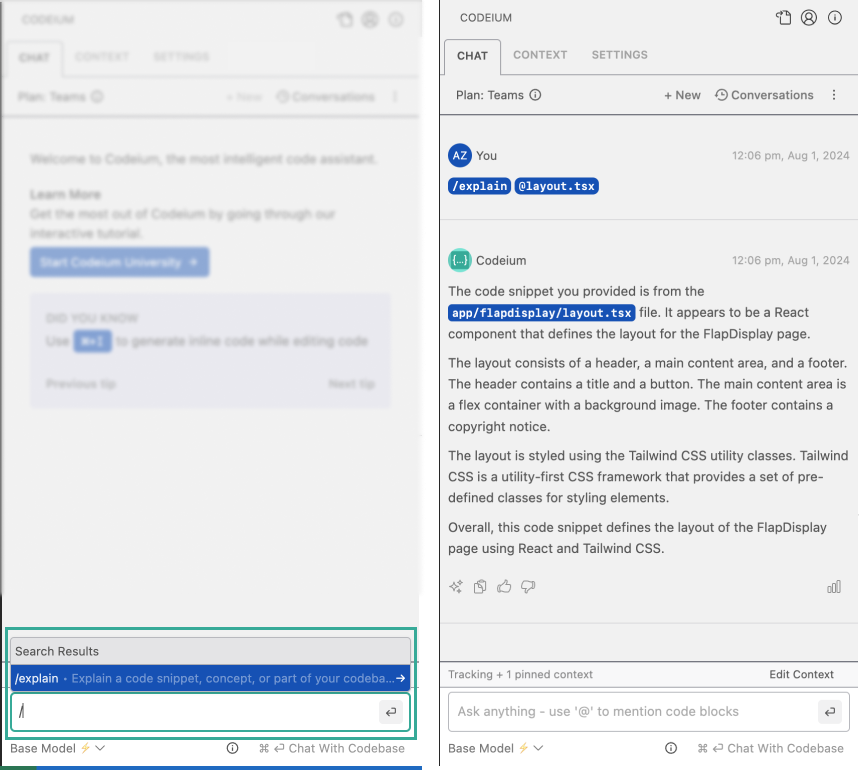Click send arrow in right chat input
859x770 pixels.
[830, 711]
